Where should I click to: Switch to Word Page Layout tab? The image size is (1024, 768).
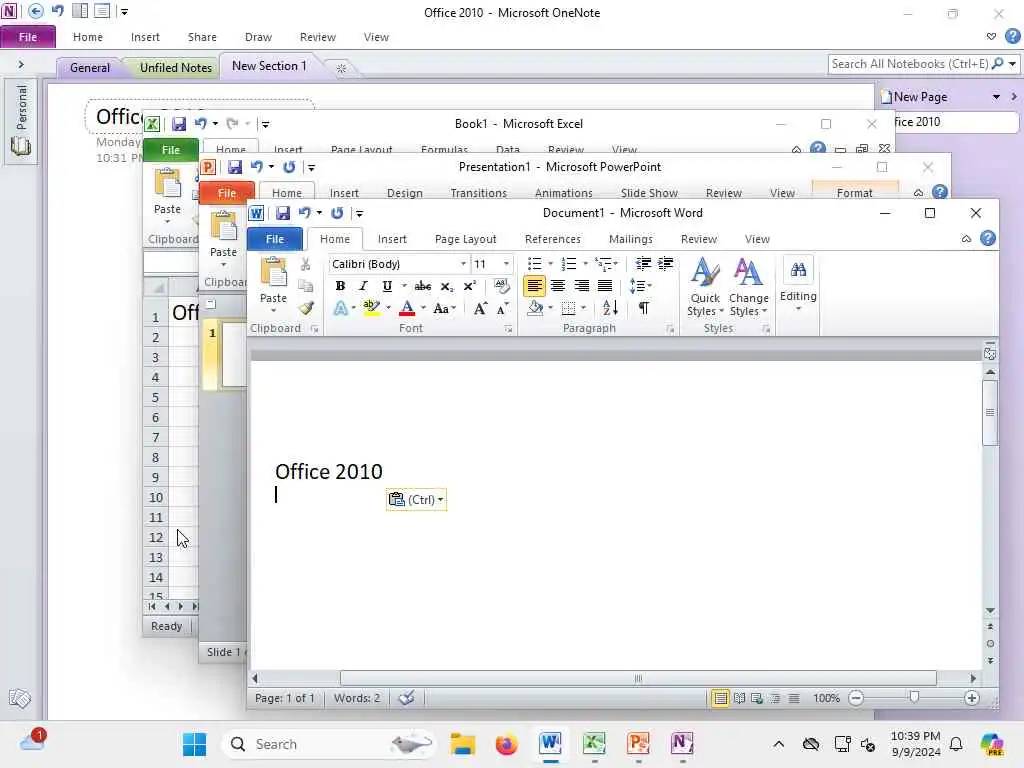pos(466,239)
